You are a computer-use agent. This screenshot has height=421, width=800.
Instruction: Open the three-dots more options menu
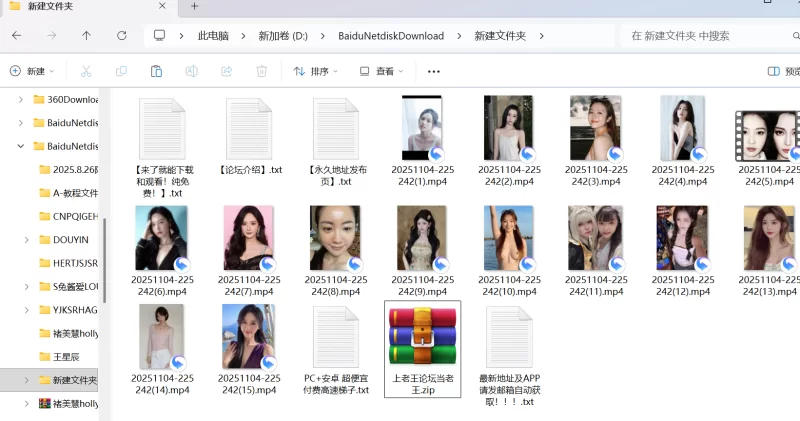point(434,71)
